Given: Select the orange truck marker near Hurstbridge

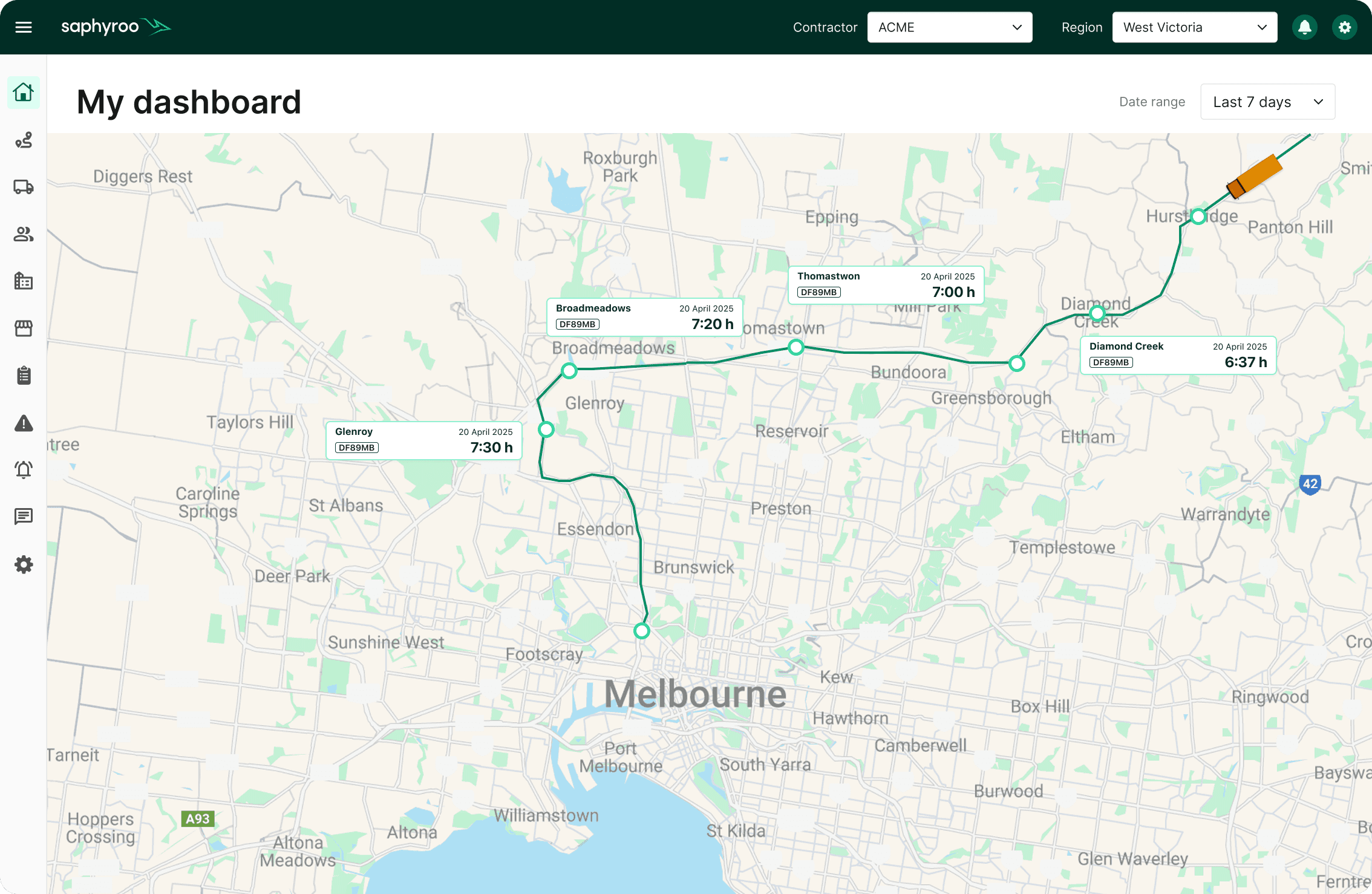Looking at the screenshot, I should pyautogui.click(x=1253, y=177).
